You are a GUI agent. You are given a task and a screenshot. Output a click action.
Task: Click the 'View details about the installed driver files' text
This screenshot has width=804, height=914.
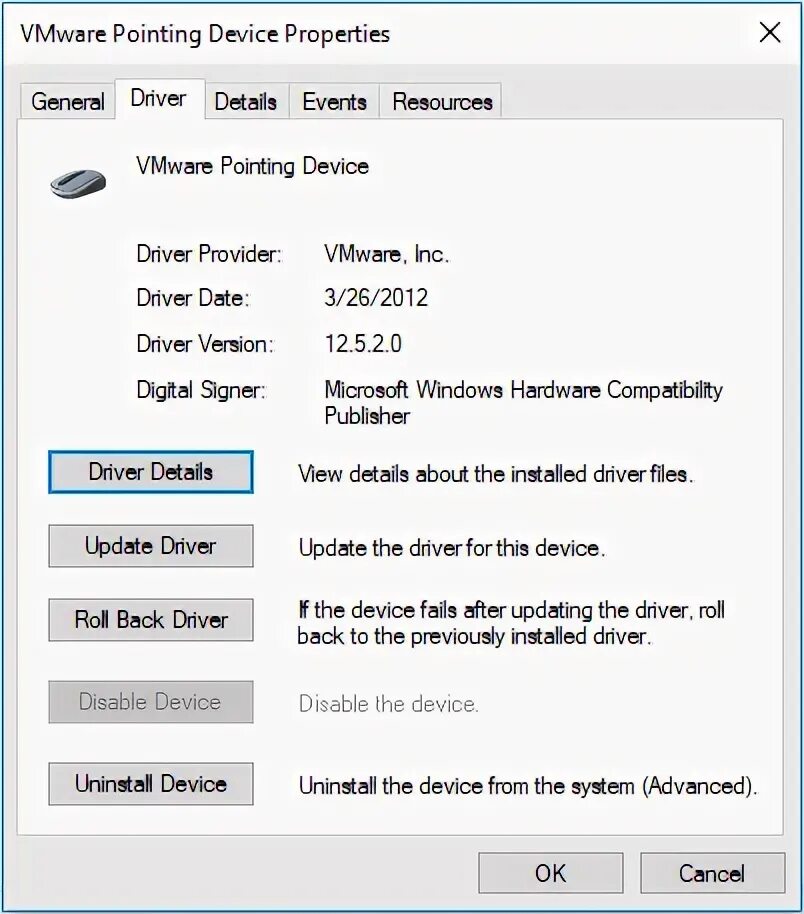496,474
